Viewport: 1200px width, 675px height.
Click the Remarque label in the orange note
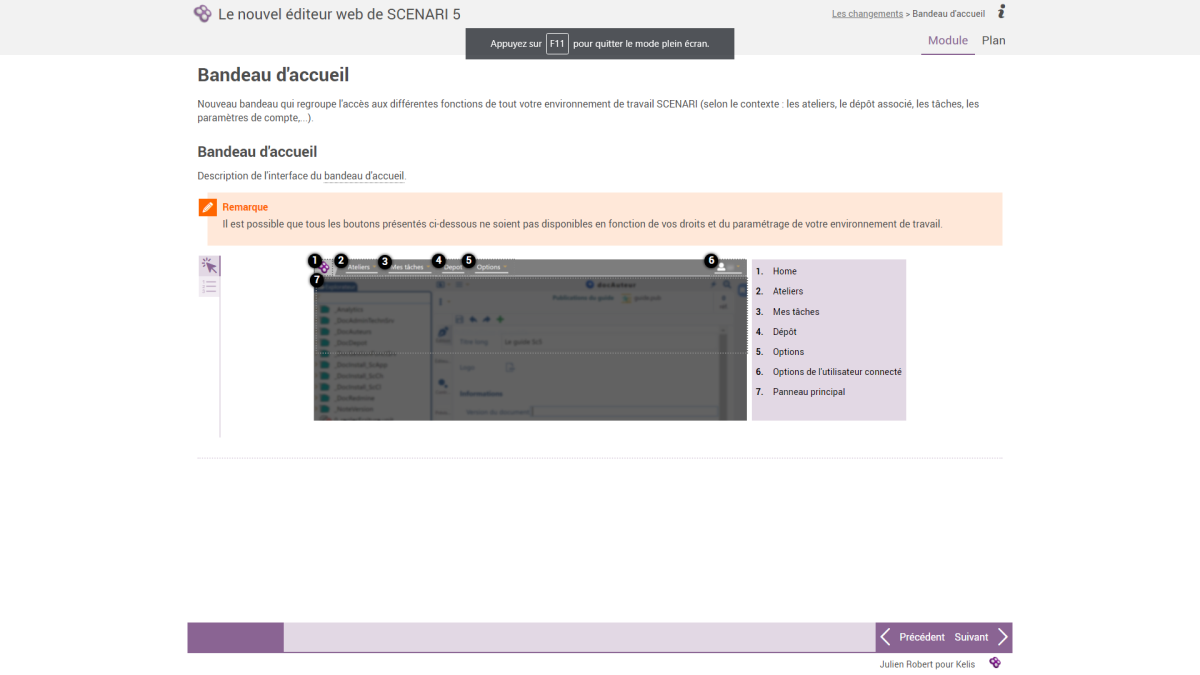pos(245,207)
